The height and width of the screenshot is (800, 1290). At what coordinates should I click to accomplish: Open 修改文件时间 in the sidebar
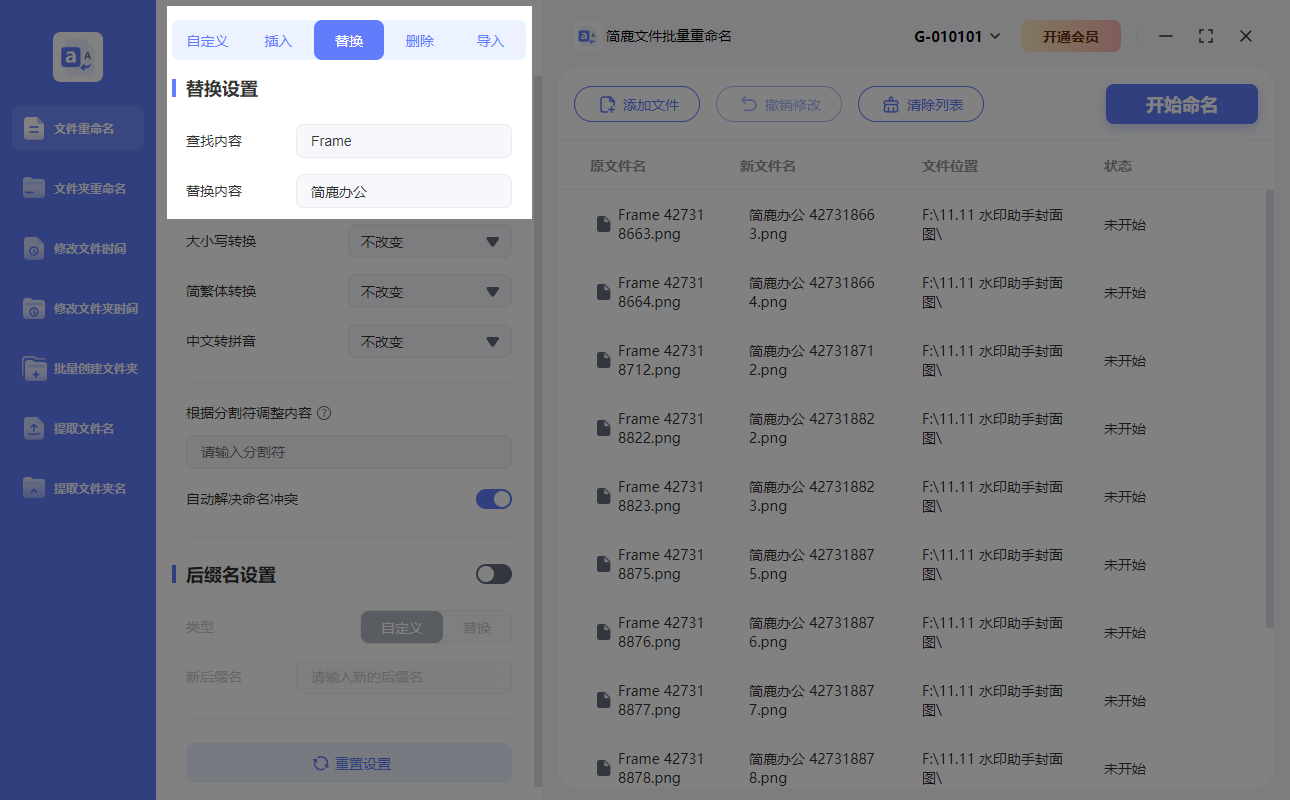point(78,248)
